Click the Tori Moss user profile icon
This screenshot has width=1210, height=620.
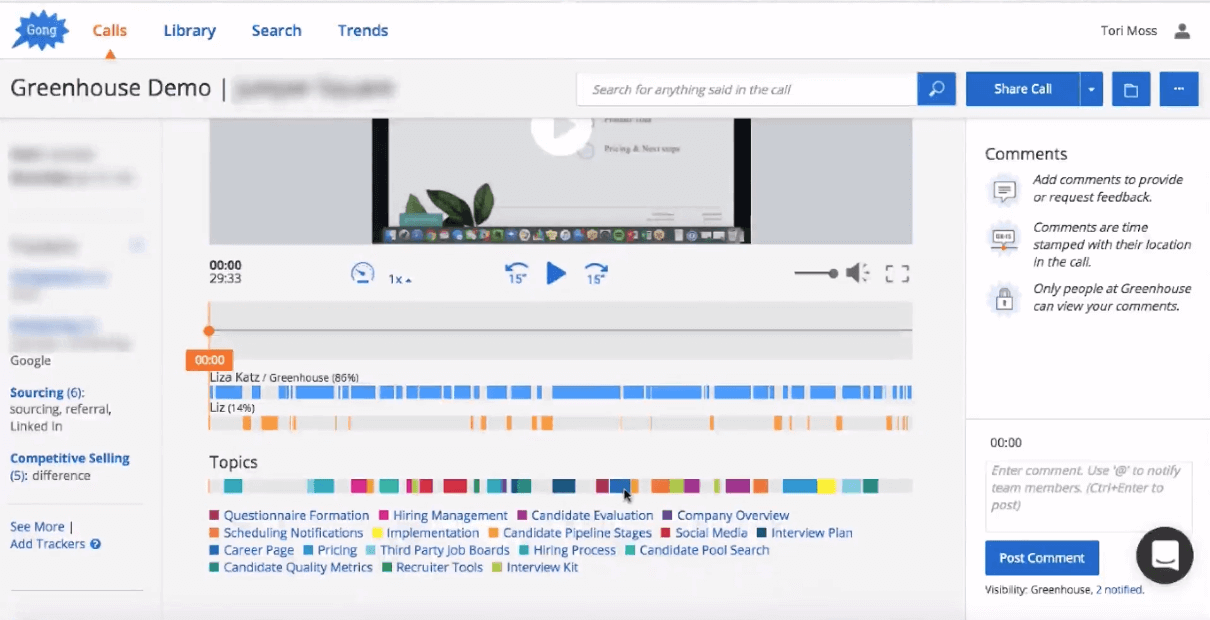point(1182,31)
